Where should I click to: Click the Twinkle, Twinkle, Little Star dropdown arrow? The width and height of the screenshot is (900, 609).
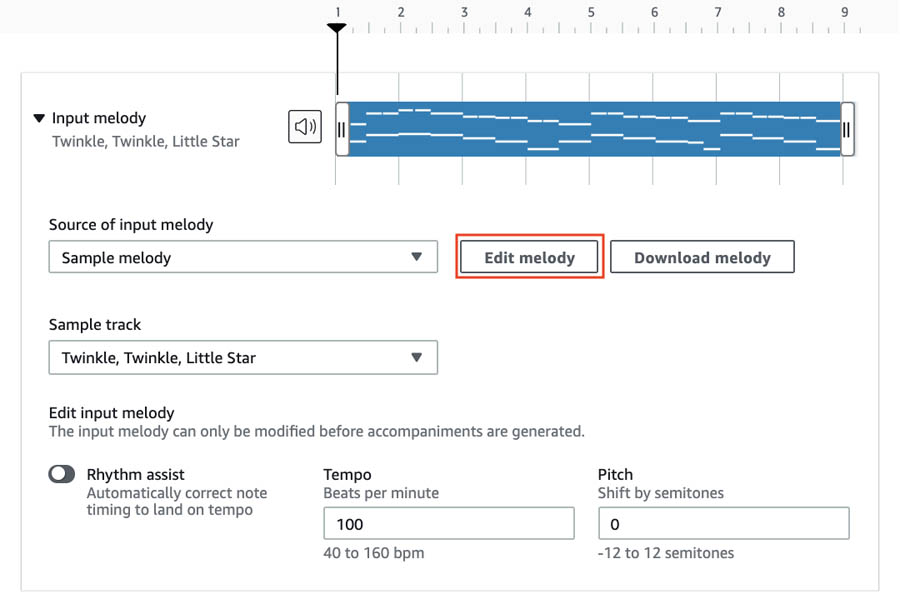pyautogui.click(x=417, y=358)
